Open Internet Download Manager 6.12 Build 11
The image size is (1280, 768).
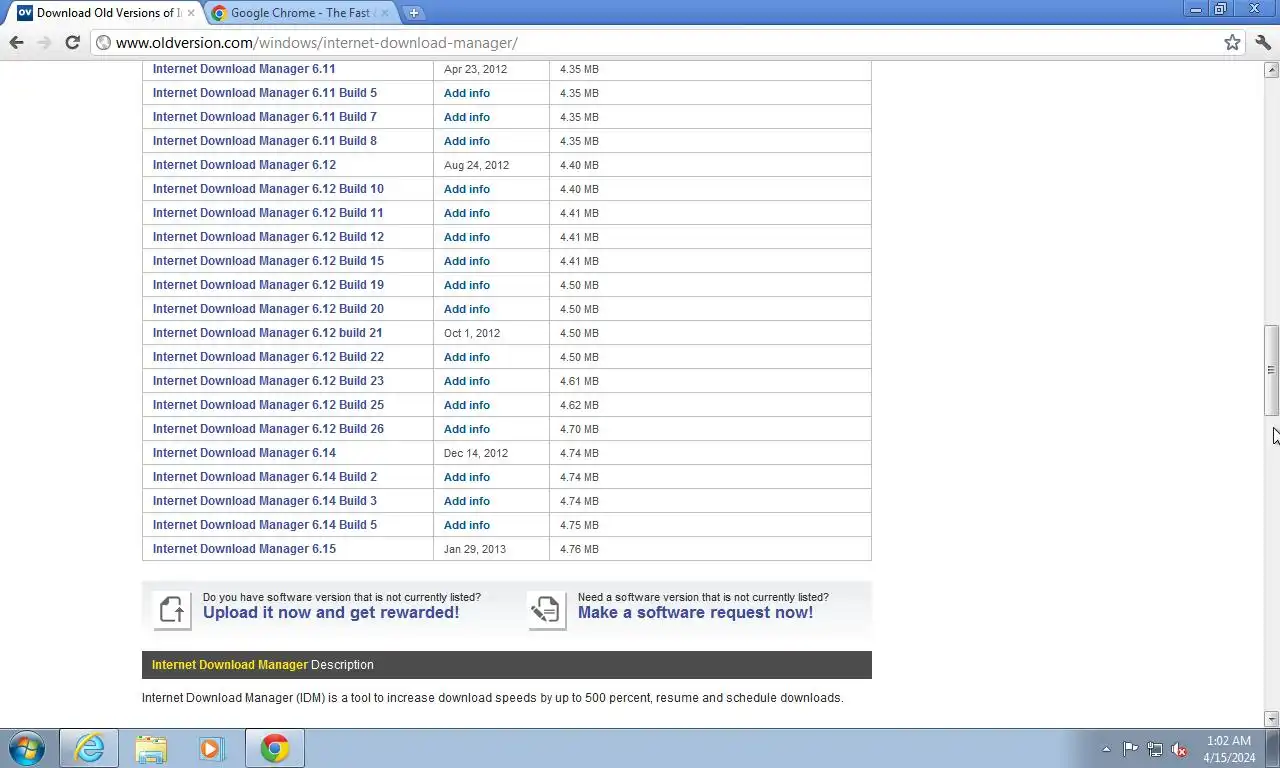[x=268, y=213]
